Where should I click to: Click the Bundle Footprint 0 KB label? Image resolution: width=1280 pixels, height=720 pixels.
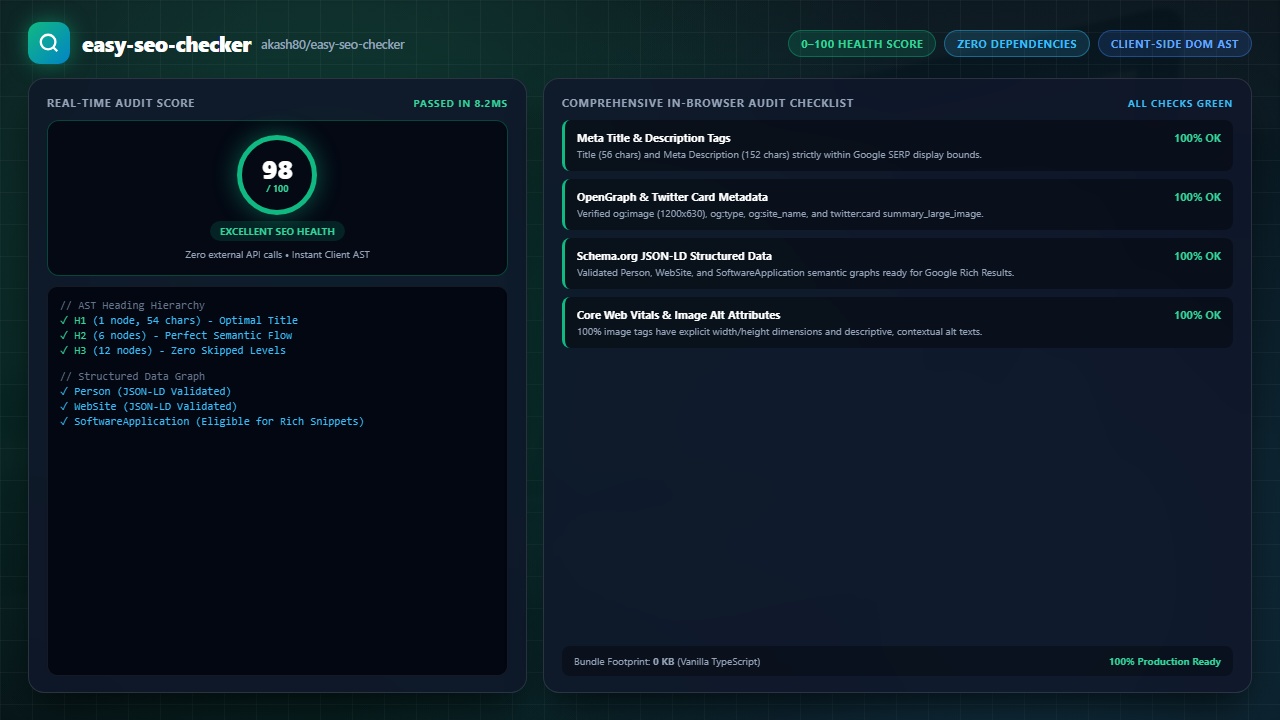pyautogui.click(x=667, y=662)
